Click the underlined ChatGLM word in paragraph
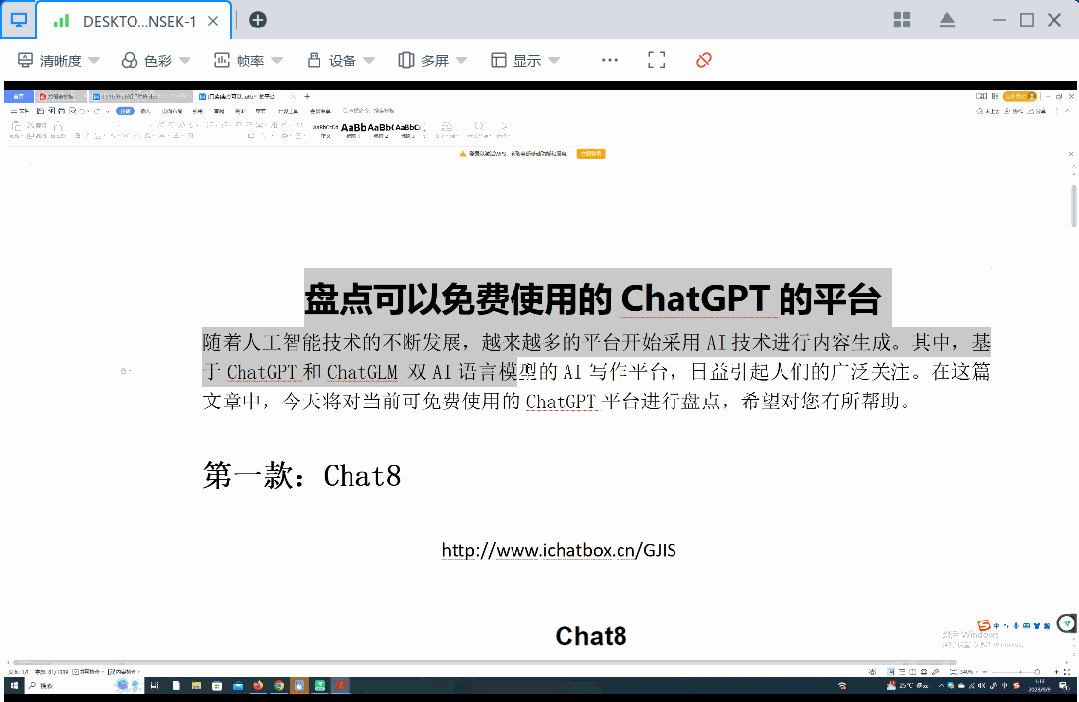This screenshot has height=702, width=1079. click(362, 372)
